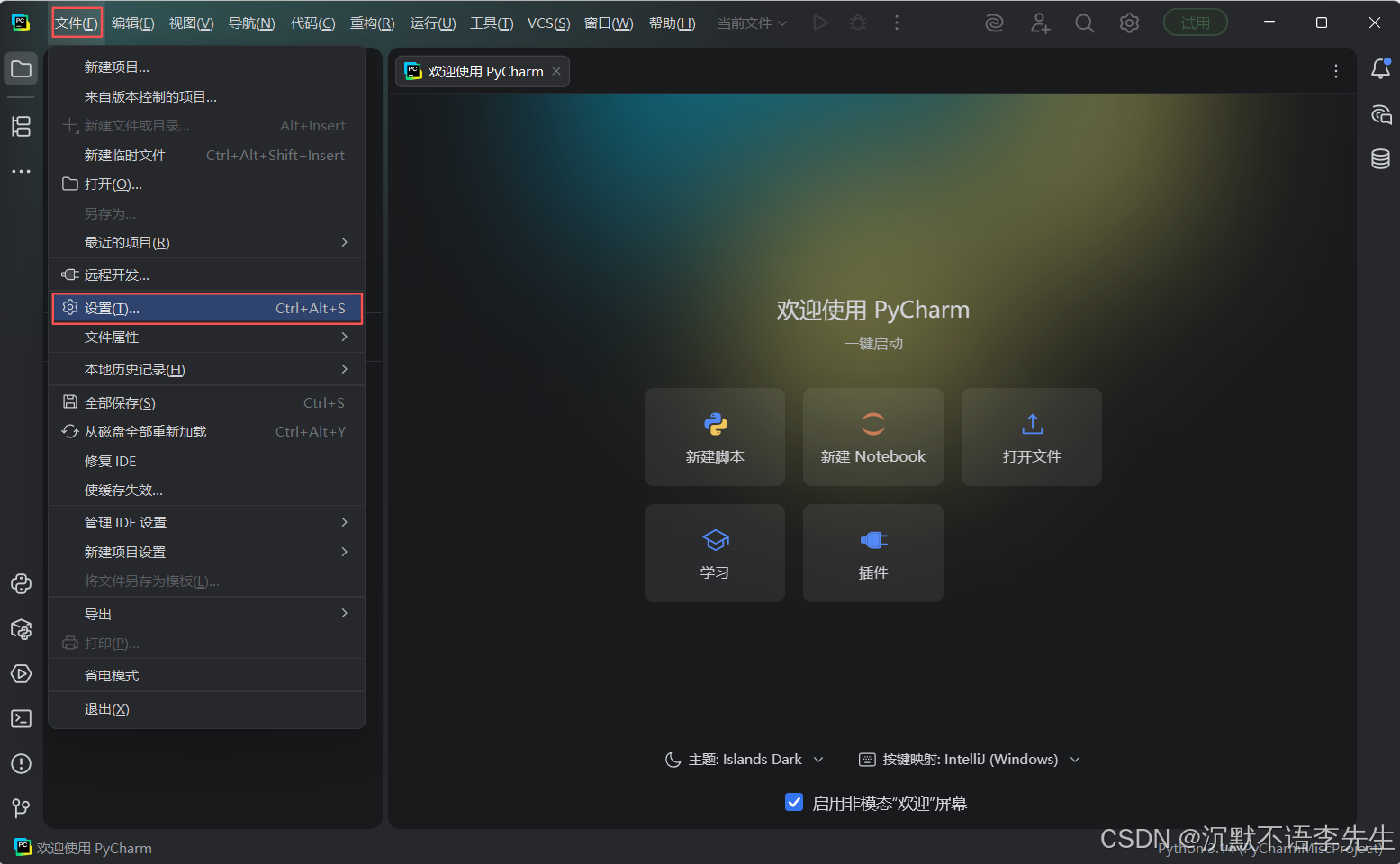Viewport: 1400px width, 864px height.
Task: Open the 代码(C) menu
Action: click(x=312, y=22)
